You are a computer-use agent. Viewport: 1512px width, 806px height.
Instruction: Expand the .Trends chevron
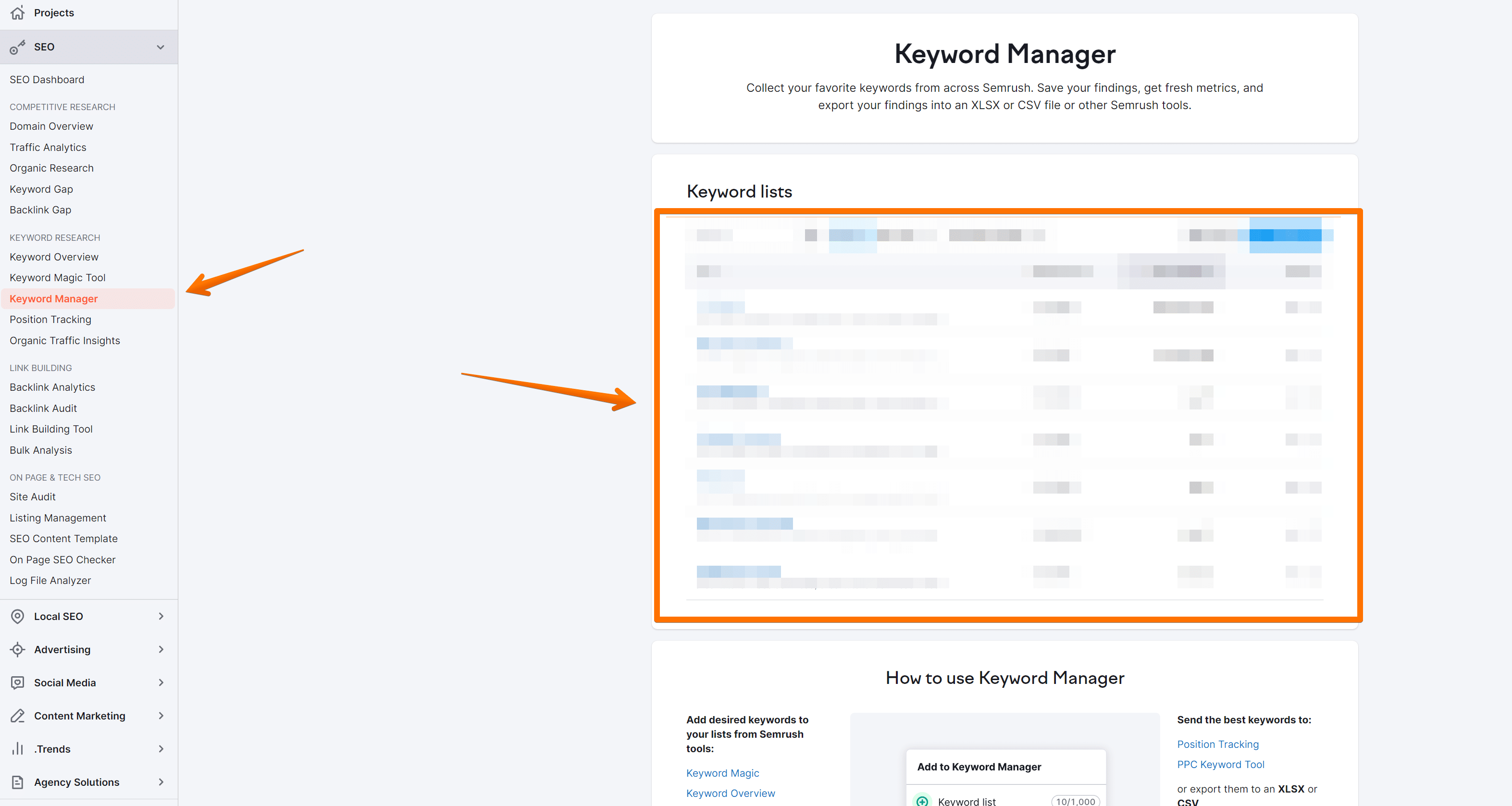(x=161, y=749)
